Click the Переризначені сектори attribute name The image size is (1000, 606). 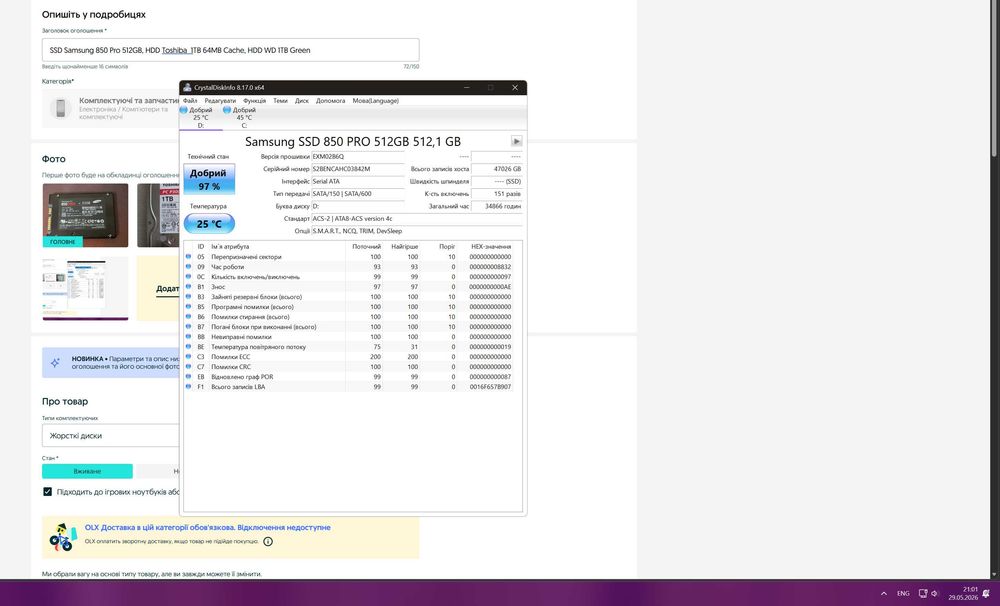click(x=246, y=256)
